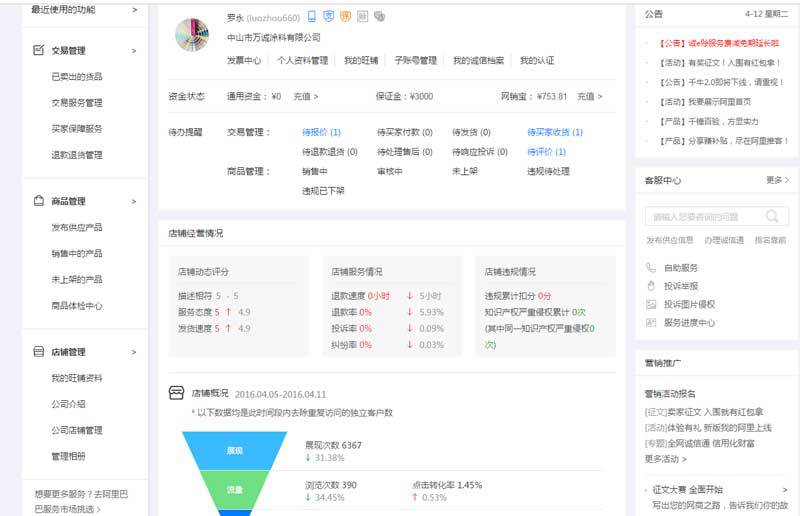The image size is (800, 516).
Task: Open 未上架的产品 in sidebar
Action: [x=77, y=279]
